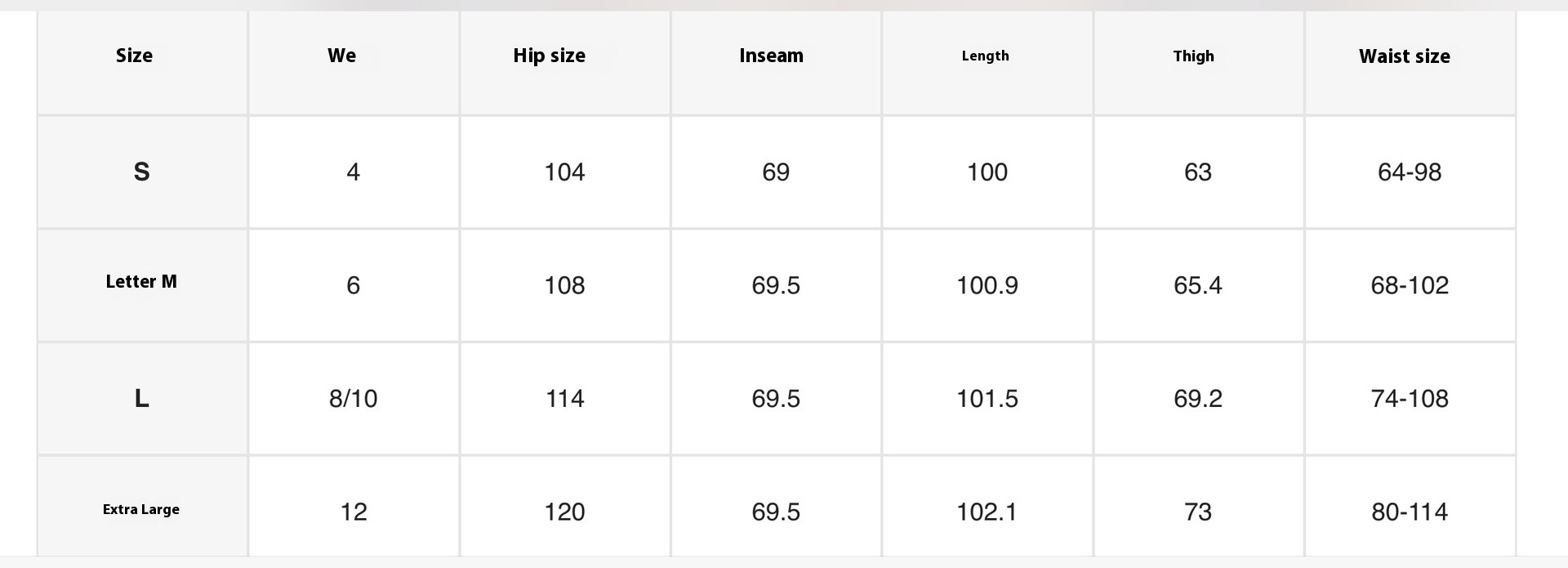Click length value 102.1 cell
The image size is (1568, 568).
(x=987, y=512)
